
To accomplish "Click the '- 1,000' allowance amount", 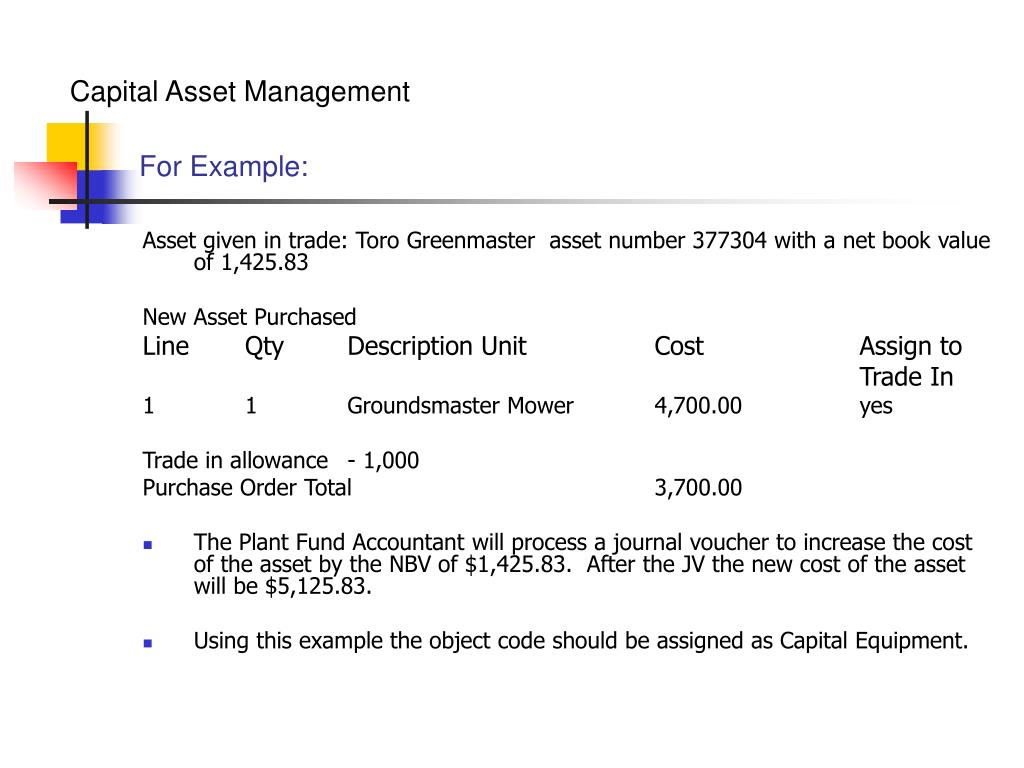I will point(383,461).
